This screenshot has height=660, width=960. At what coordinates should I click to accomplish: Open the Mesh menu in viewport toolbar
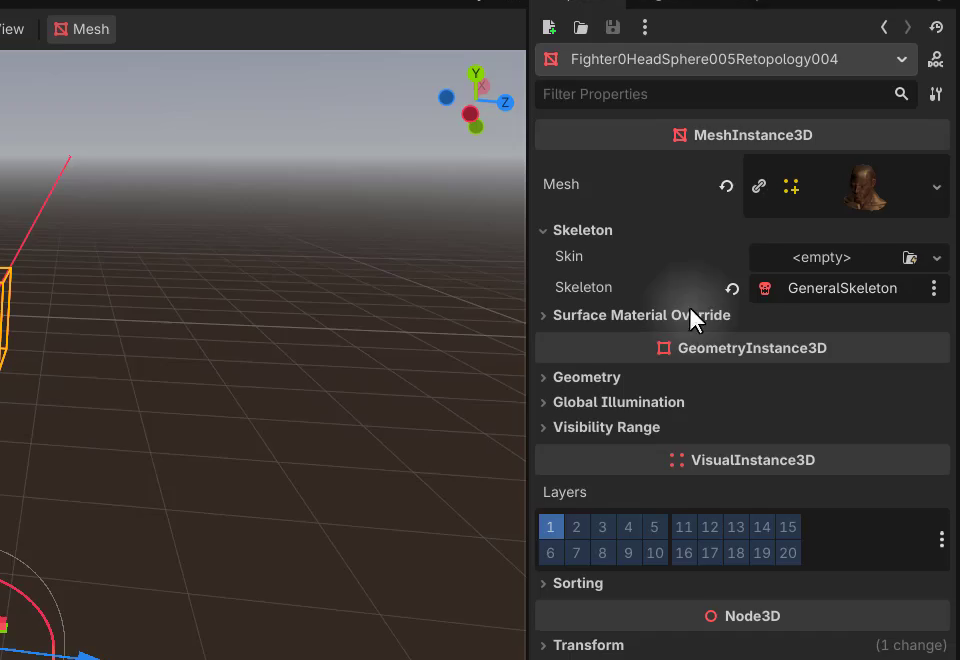(81, 29)
